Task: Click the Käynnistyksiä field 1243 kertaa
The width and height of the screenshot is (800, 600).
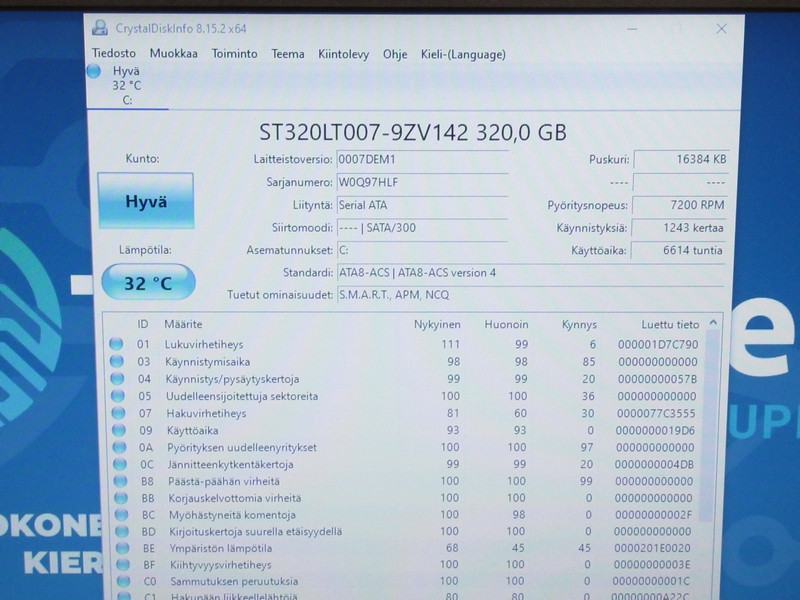Action: tap(678, 228)
